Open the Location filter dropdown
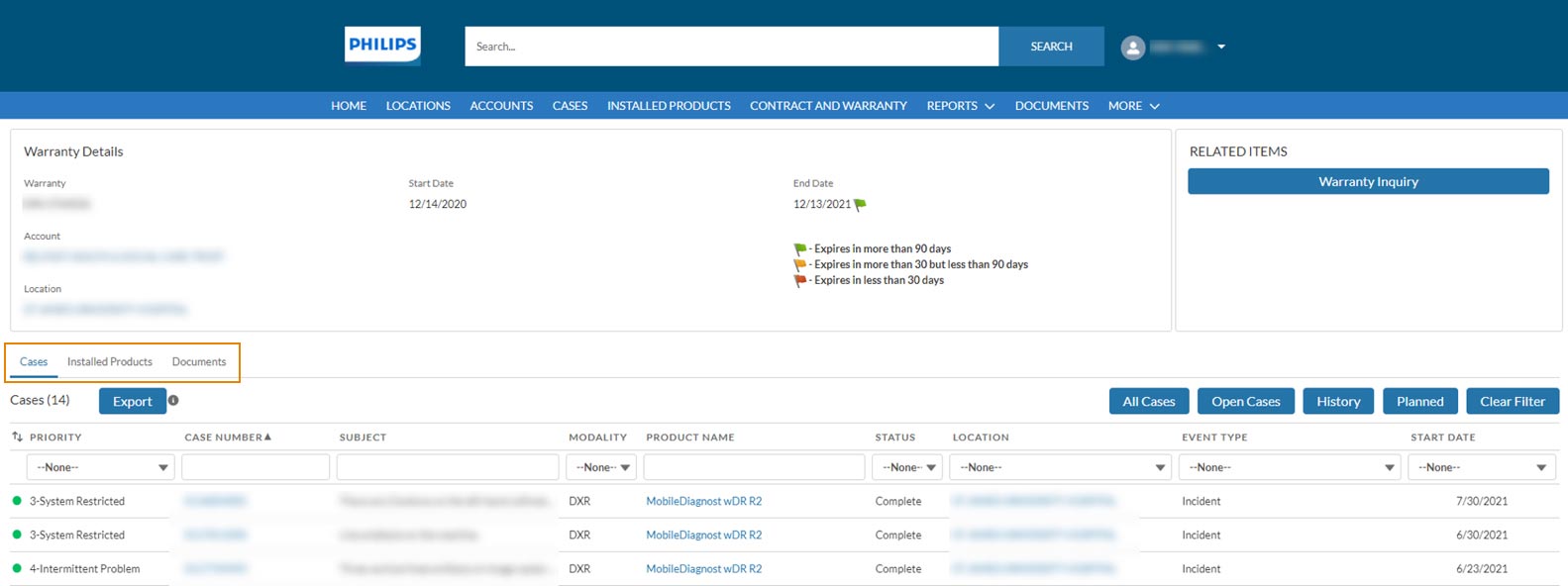Screen dimensions: 1568x586 pos(1060,467)
